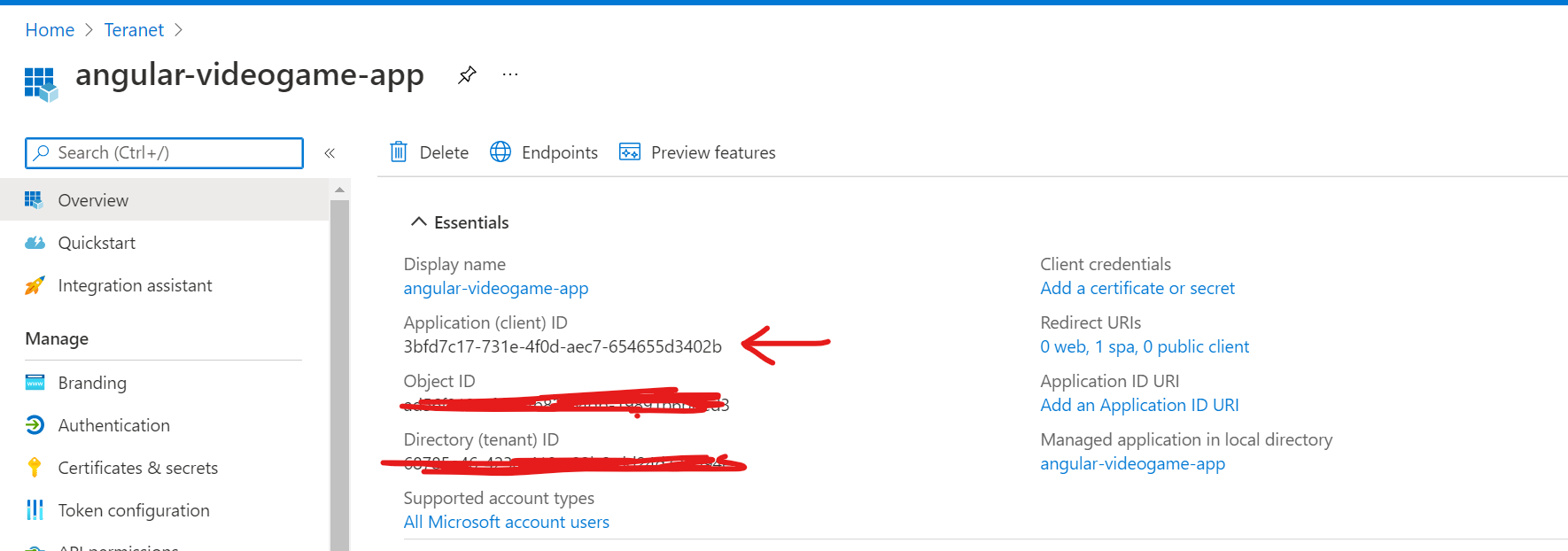1568x551 pixels.
Task: Open Quickstart from the sidebar
Action: [x=97, y=243]
